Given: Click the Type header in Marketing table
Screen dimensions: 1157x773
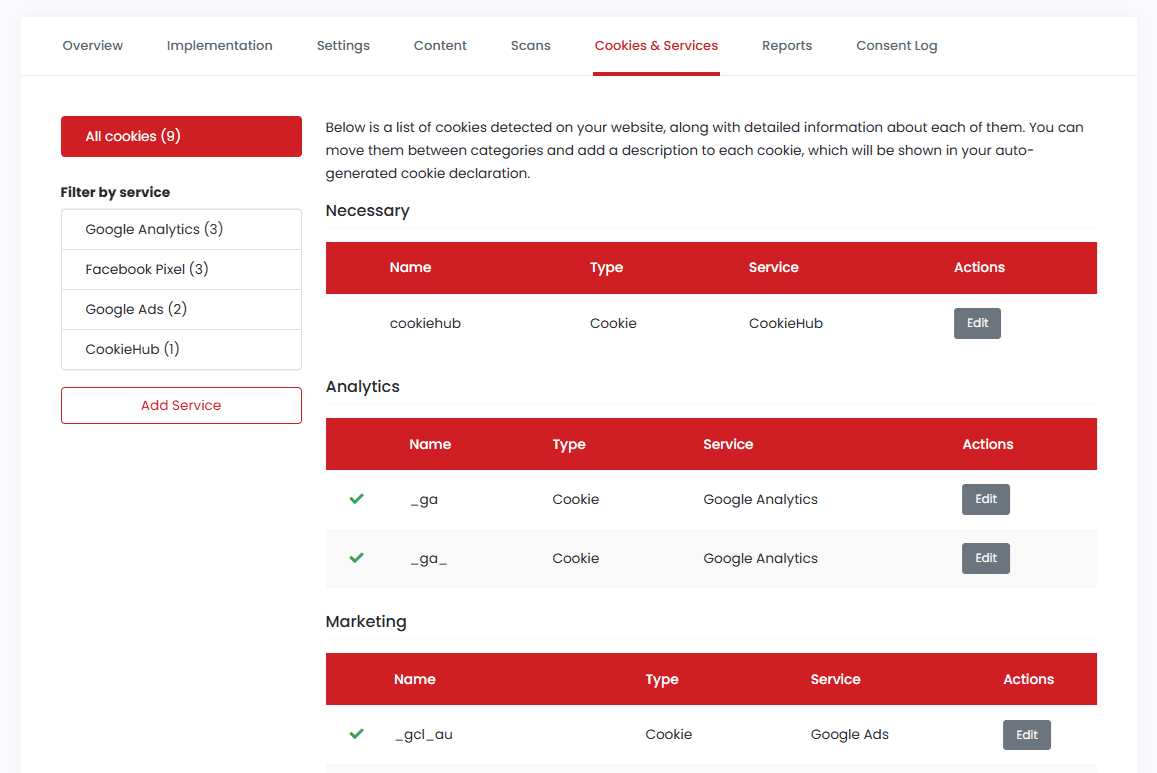Looking at the screenshot, I should pos(662,679).
